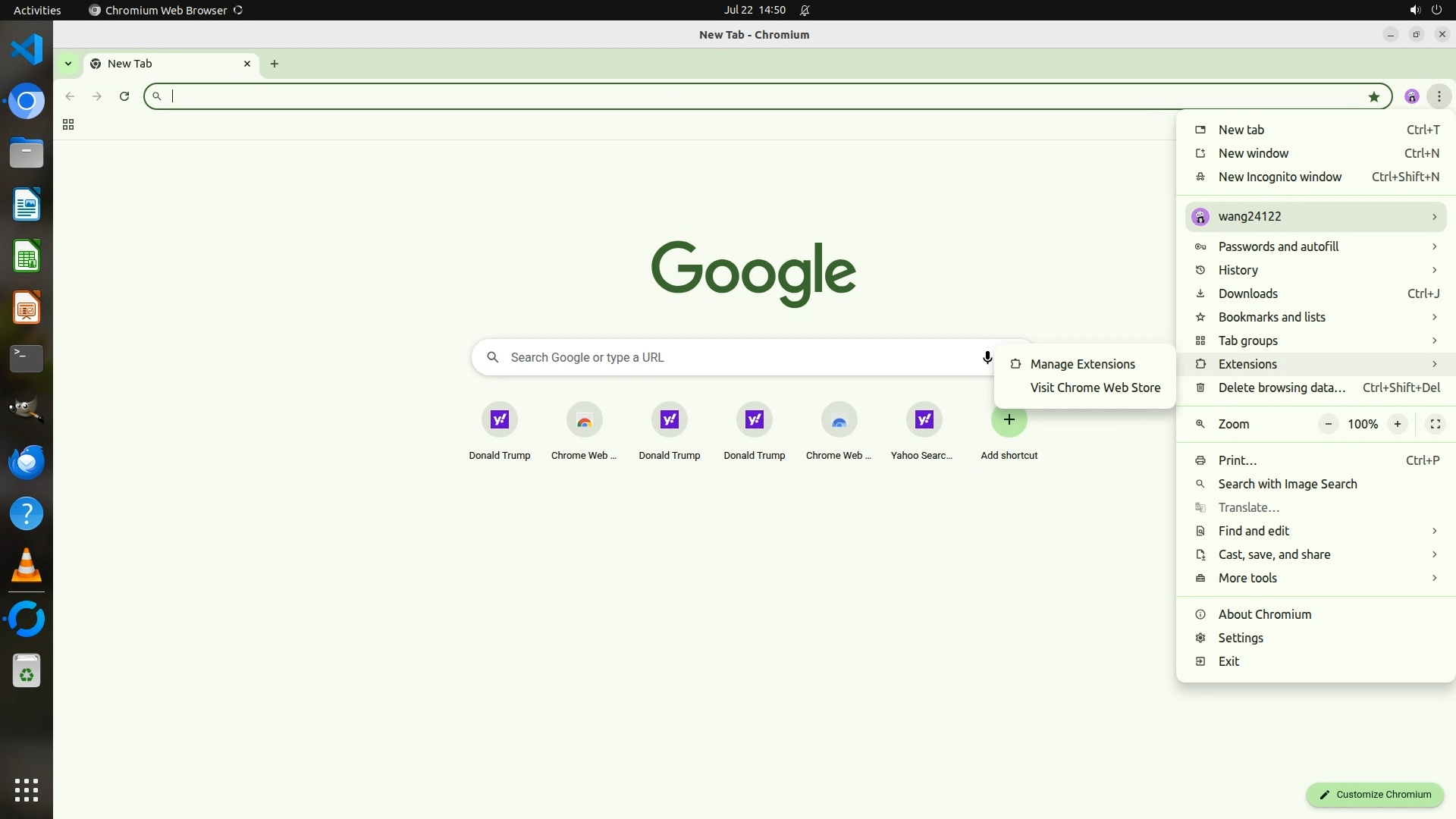Toggle notifications bell in top bar
The width and height of the screenshot is (1456, 819).
click(x=805, y=10)
